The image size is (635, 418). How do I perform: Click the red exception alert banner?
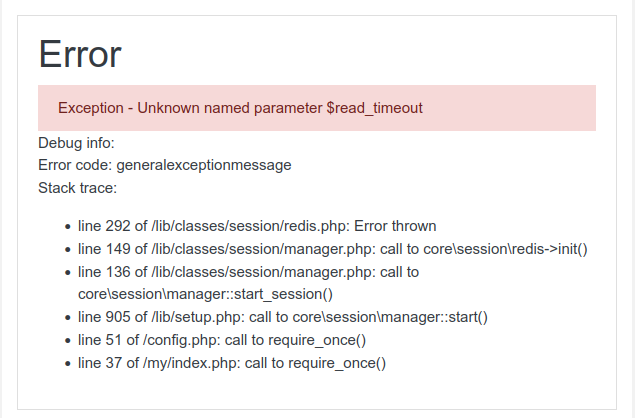[x=317, y=108]
